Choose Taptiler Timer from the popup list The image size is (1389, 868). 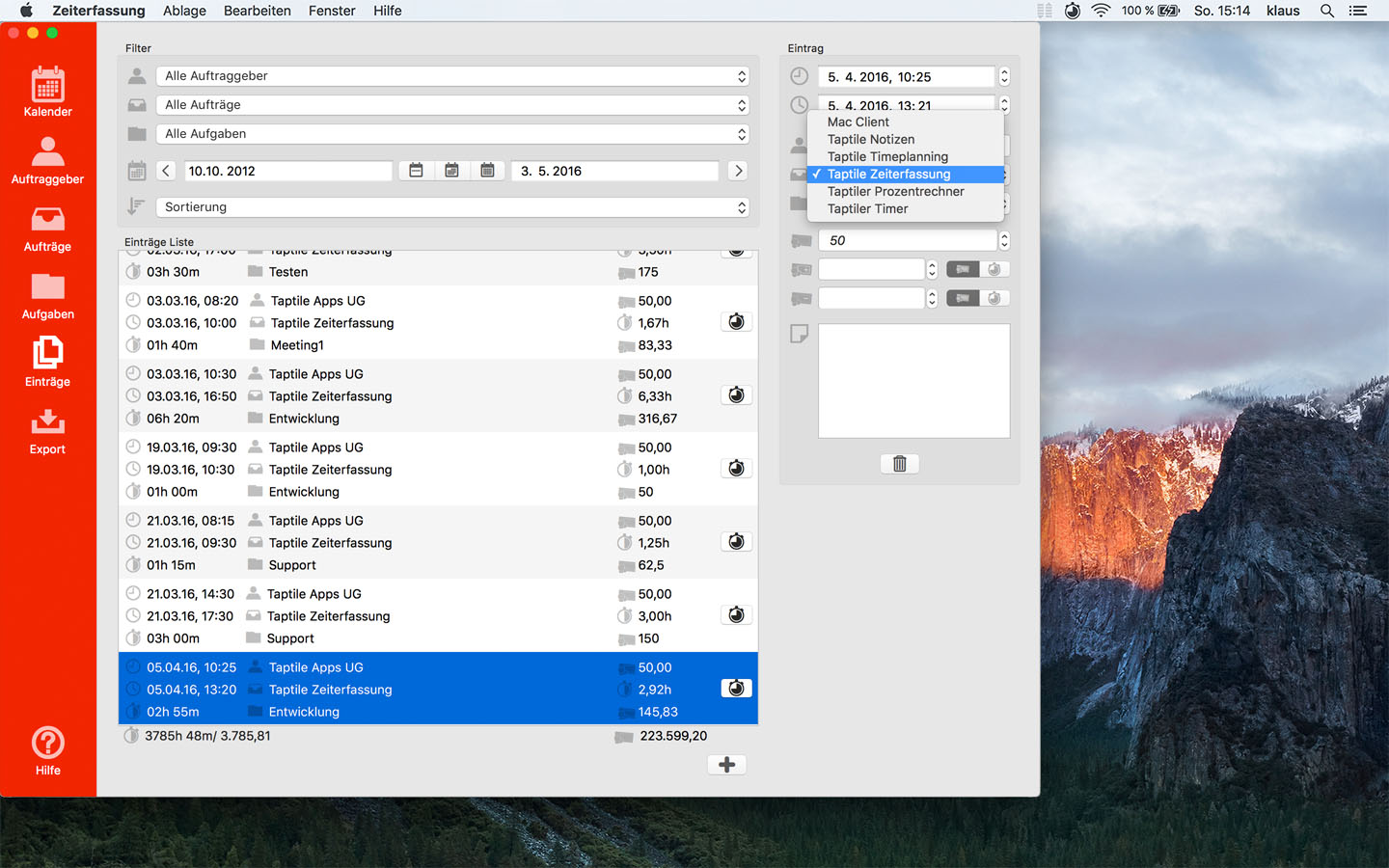tap(905, 208)
